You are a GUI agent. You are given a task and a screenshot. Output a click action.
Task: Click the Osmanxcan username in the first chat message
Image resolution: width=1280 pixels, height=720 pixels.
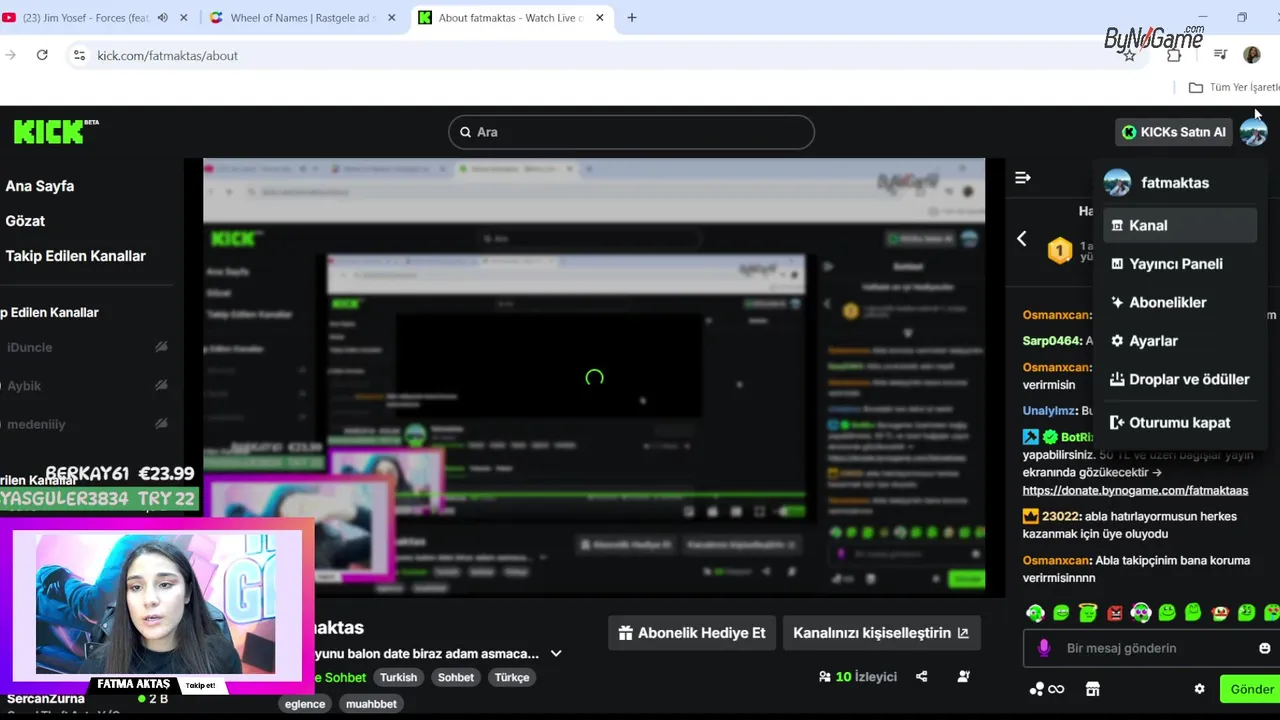tap(1056, 315)
